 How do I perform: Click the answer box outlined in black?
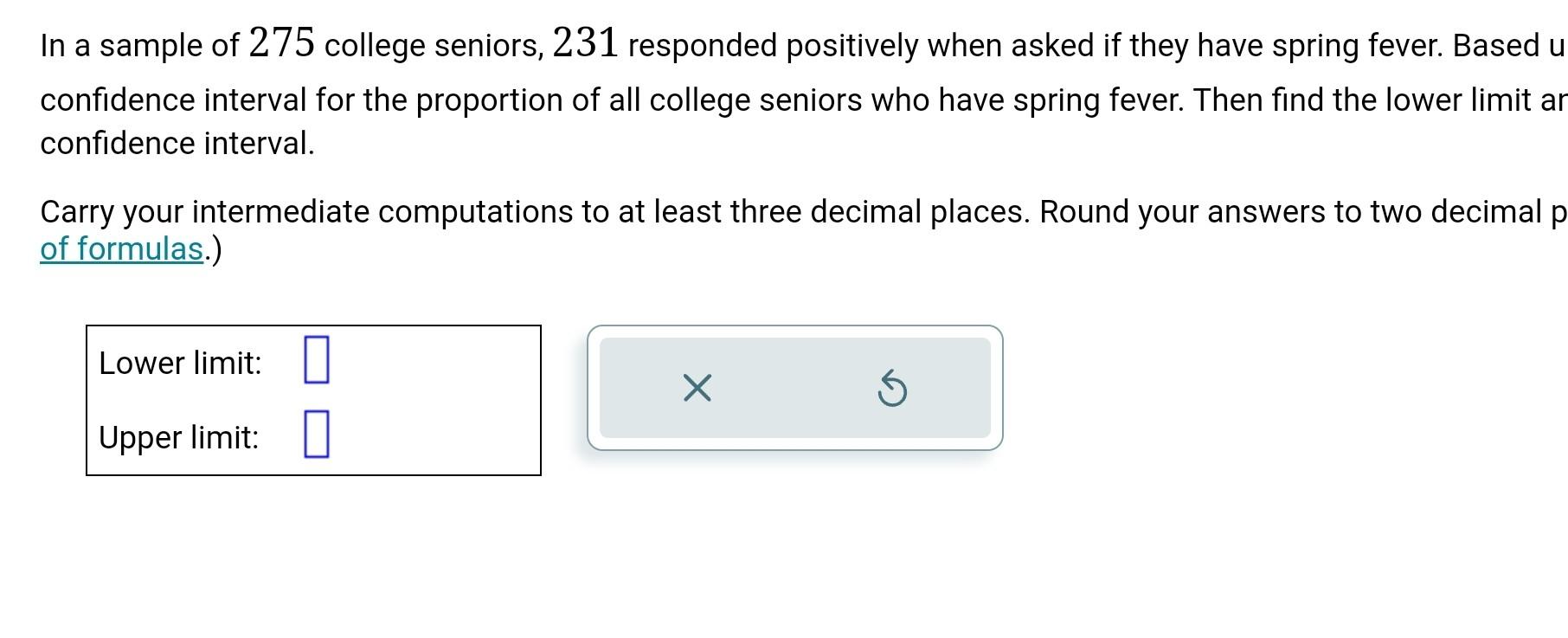click(313, 398)
